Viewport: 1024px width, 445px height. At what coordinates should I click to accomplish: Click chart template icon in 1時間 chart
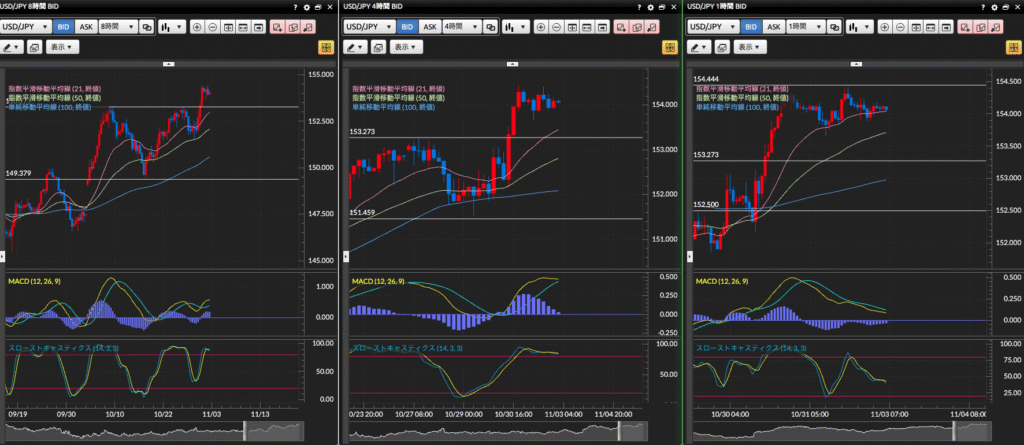(718, 47)
